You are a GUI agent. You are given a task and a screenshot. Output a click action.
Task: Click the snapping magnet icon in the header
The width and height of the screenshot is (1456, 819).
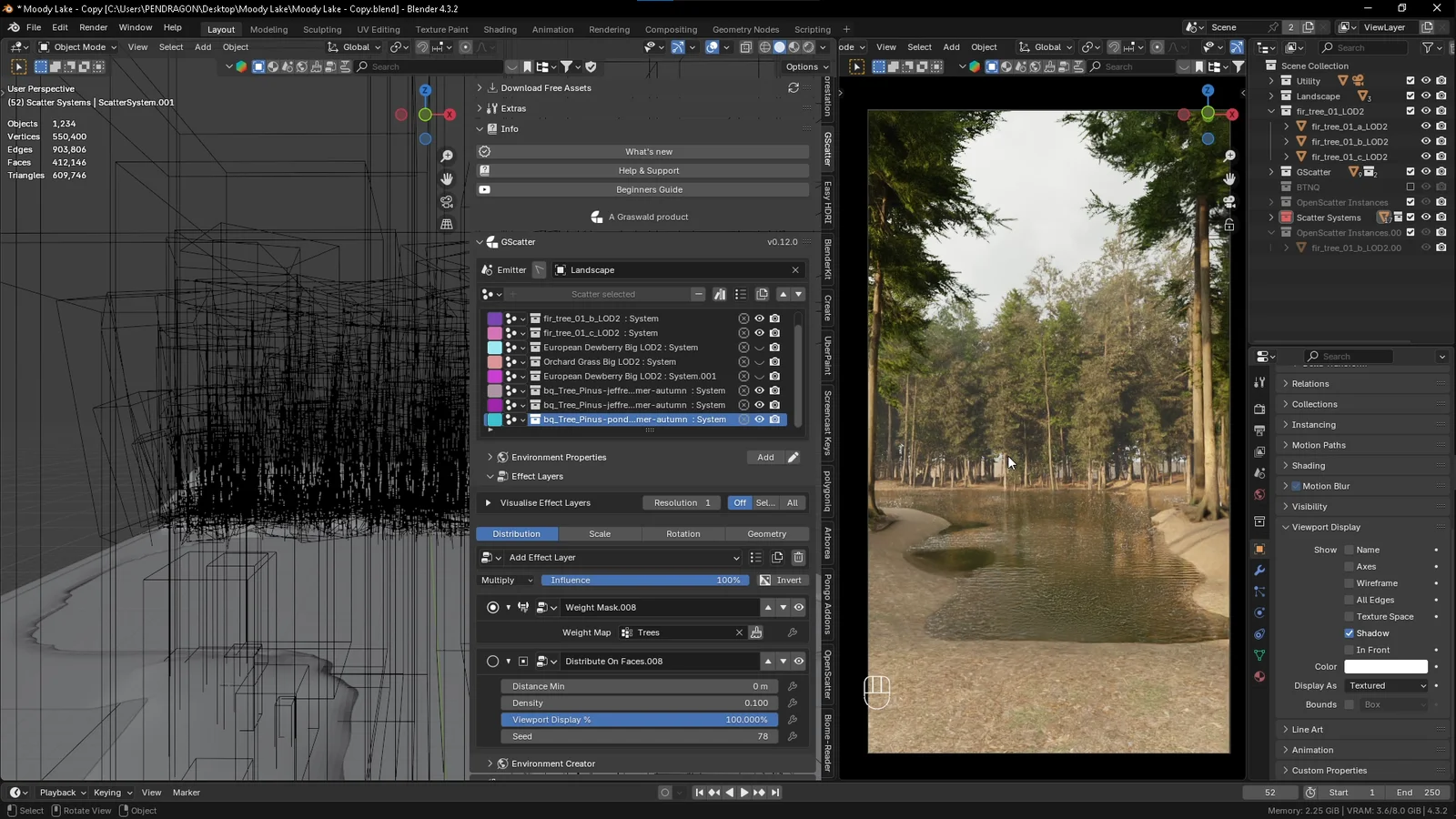pos(422,46)
